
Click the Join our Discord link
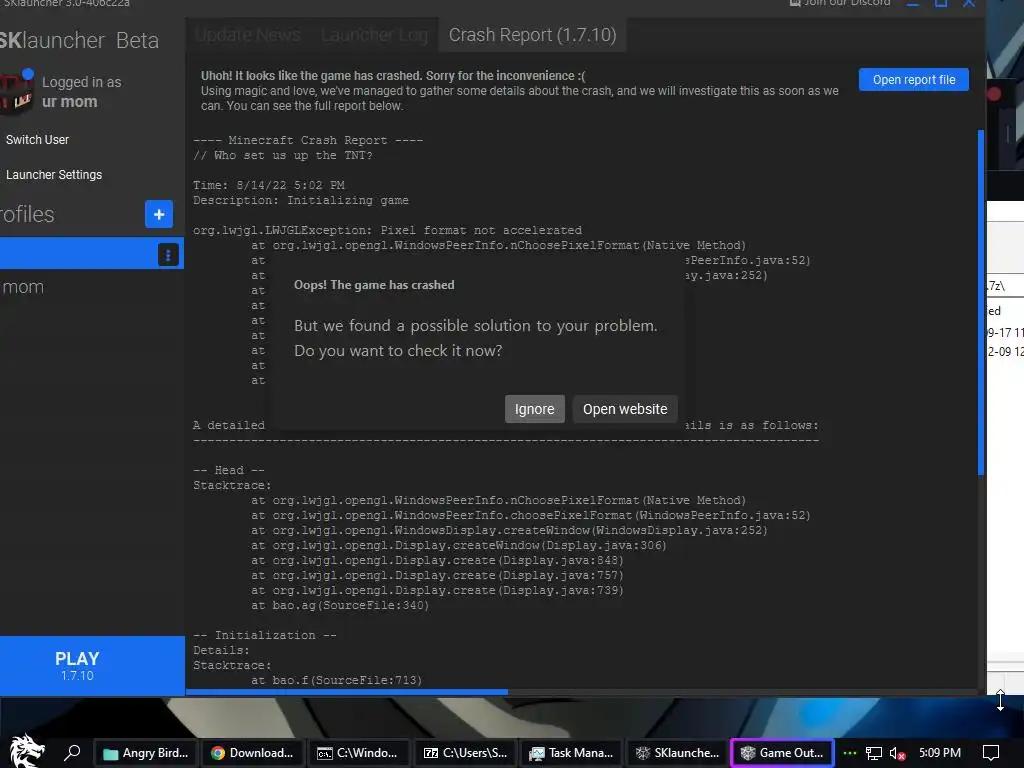(839, 3)
